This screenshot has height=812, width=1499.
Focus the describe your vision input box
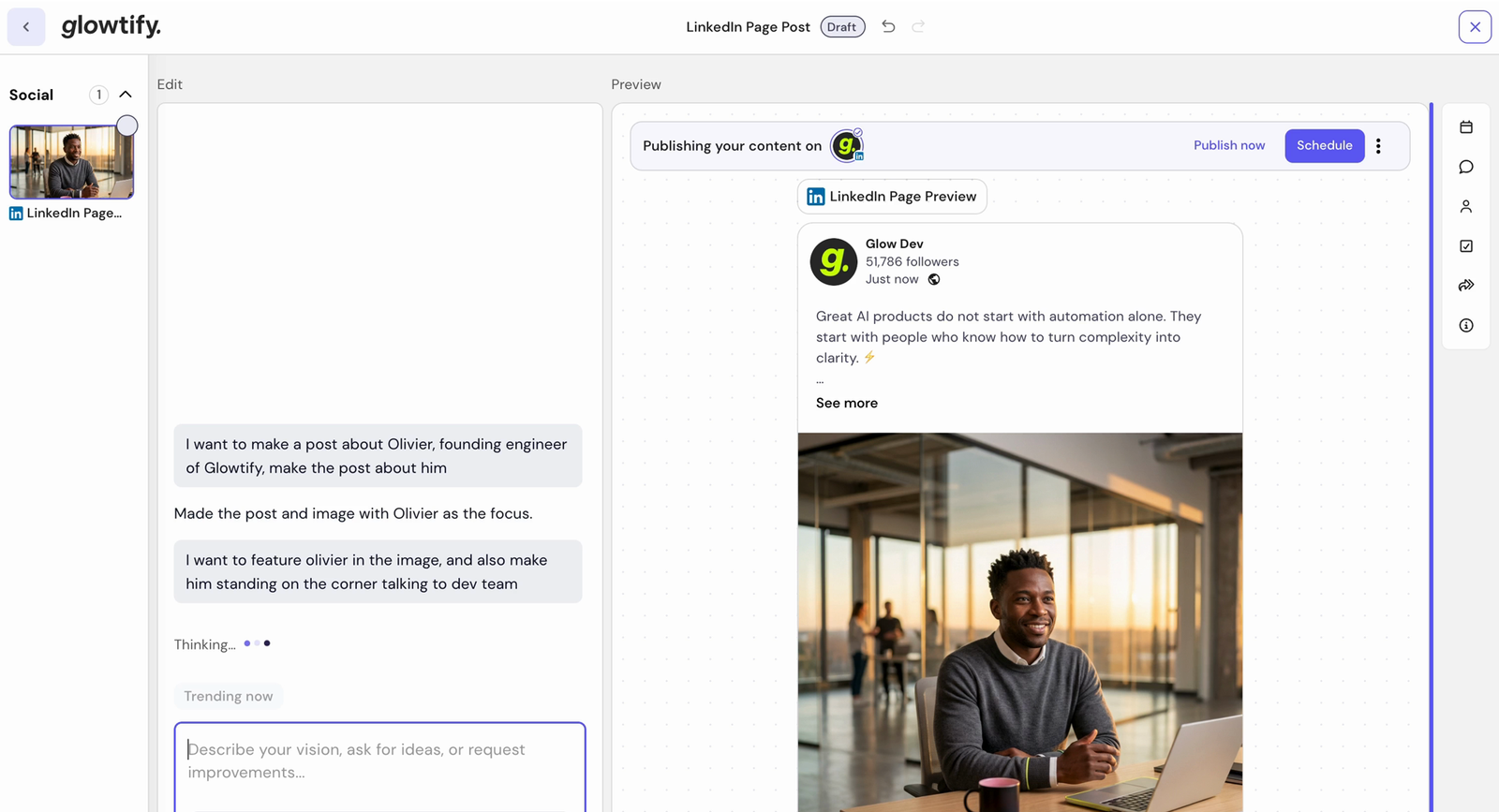click(x=379, y=766)
